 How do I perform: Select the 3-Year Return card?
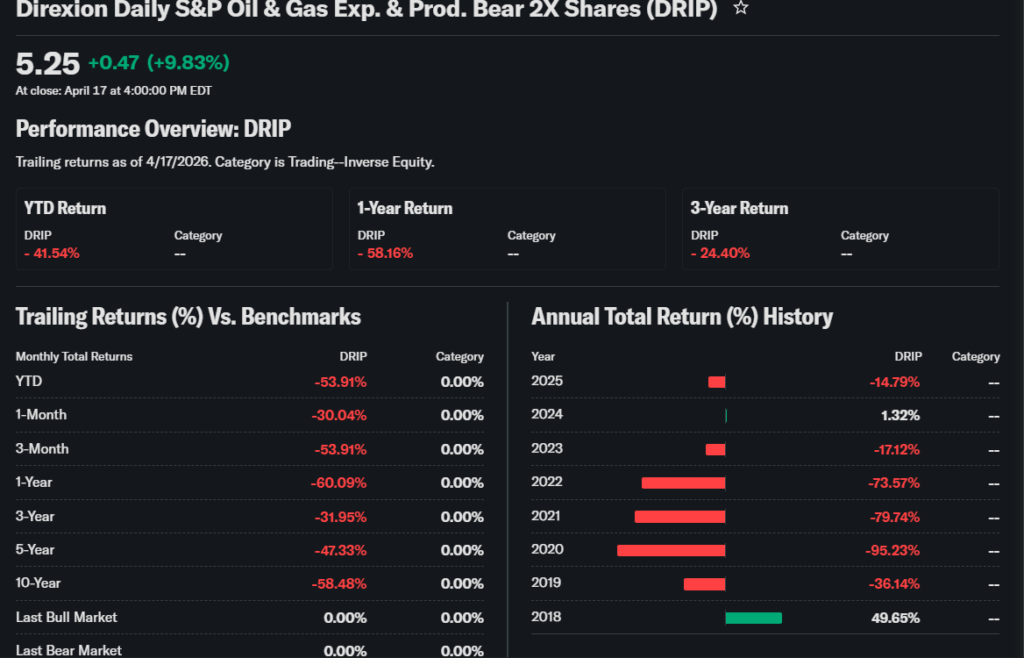click(x=840, y=229)
